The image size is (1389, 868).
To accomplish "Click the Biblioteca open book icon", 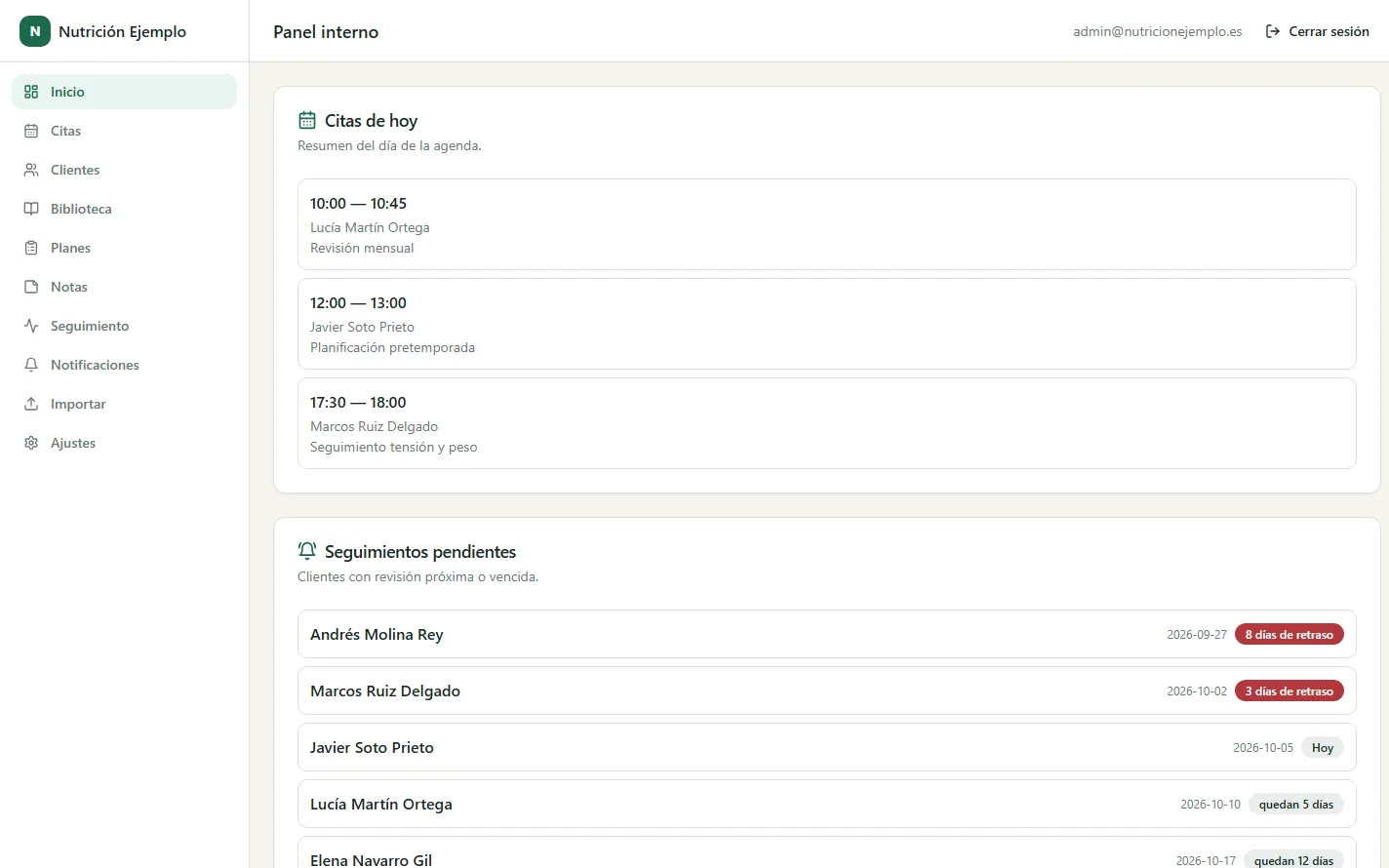I will point(31,209).
